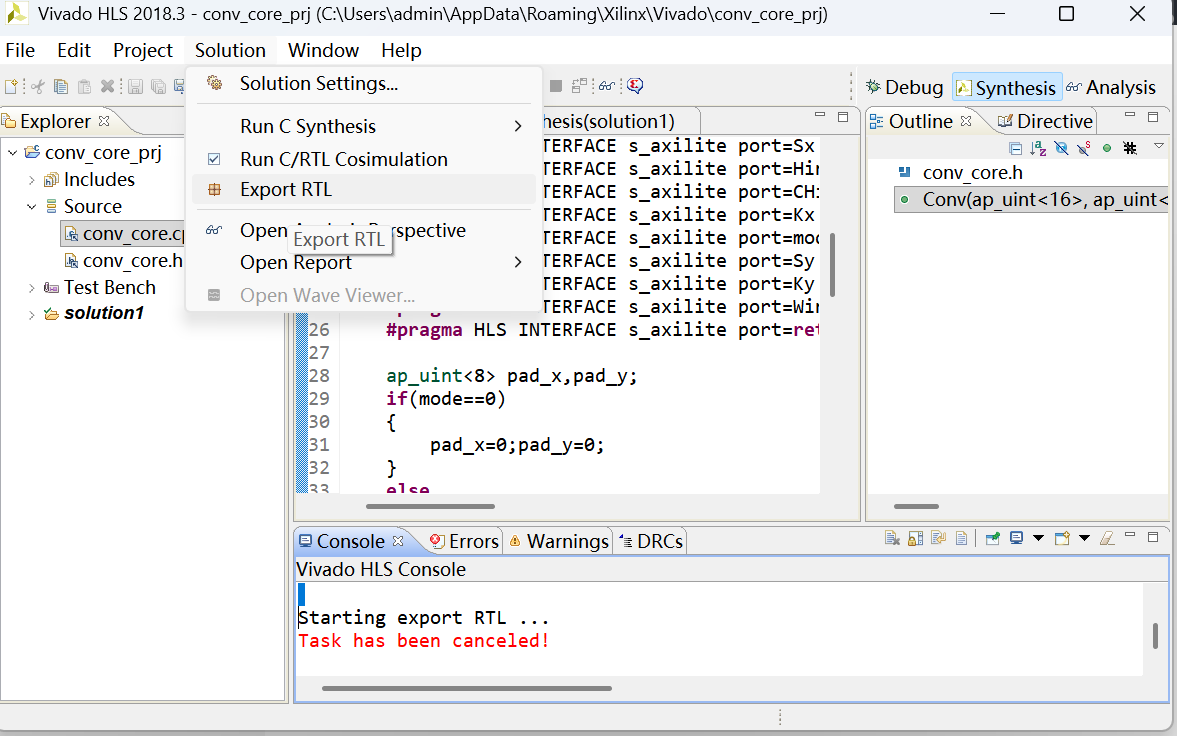Select conv_core.cpp in the Explorer Source folder
This screenshot has width=1177, height=736.
[123, 234]
